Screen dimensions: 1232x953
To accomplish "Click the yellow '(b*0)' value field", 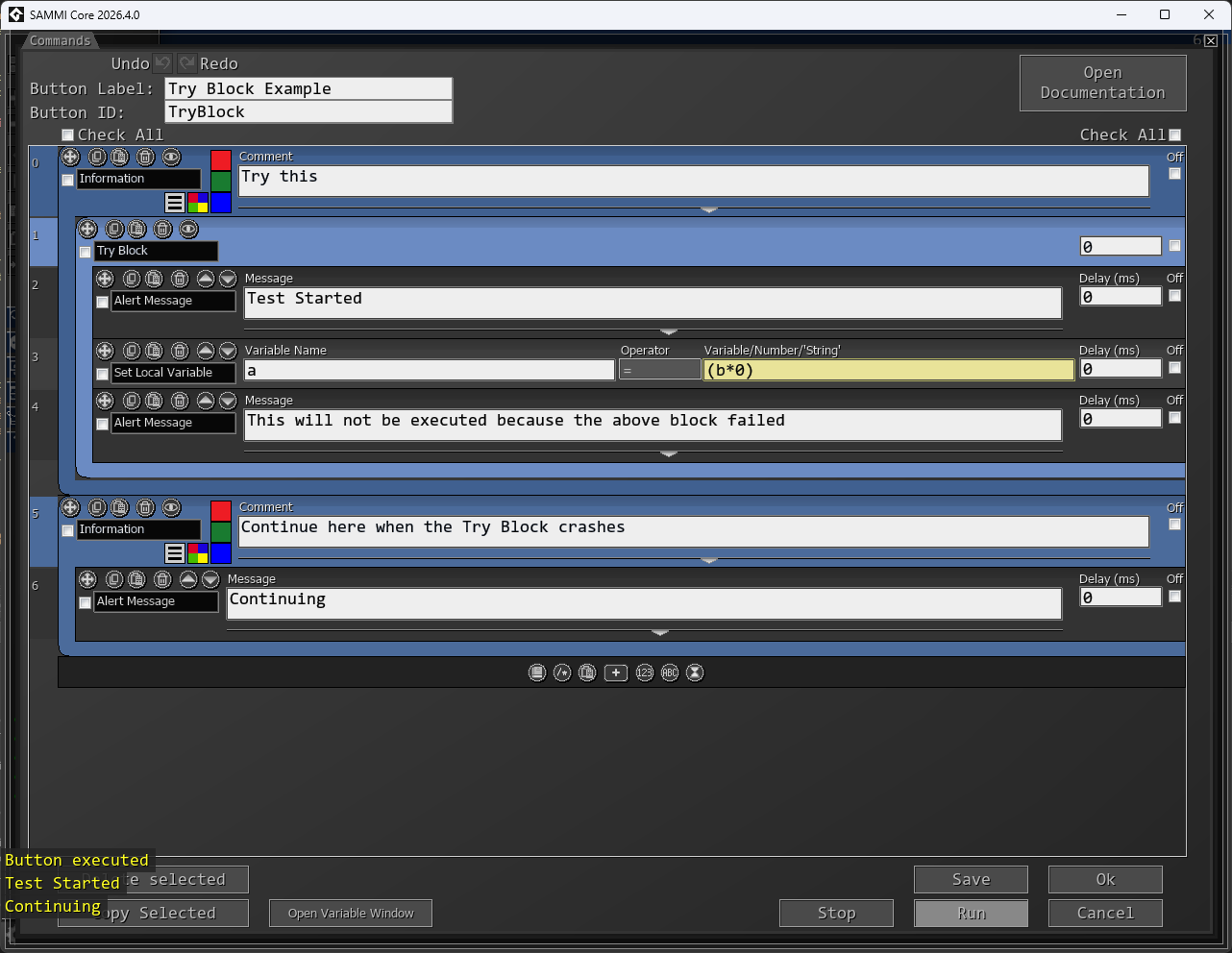I will click(889, 370).
